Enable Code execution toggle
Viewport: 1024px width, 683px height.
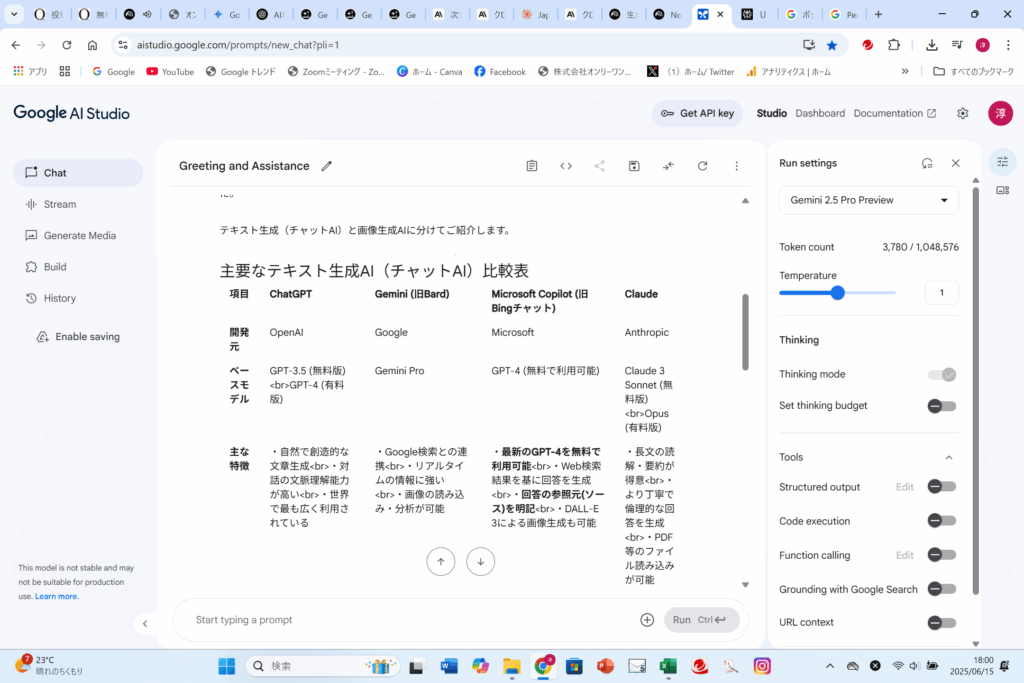tap(942, 520)
